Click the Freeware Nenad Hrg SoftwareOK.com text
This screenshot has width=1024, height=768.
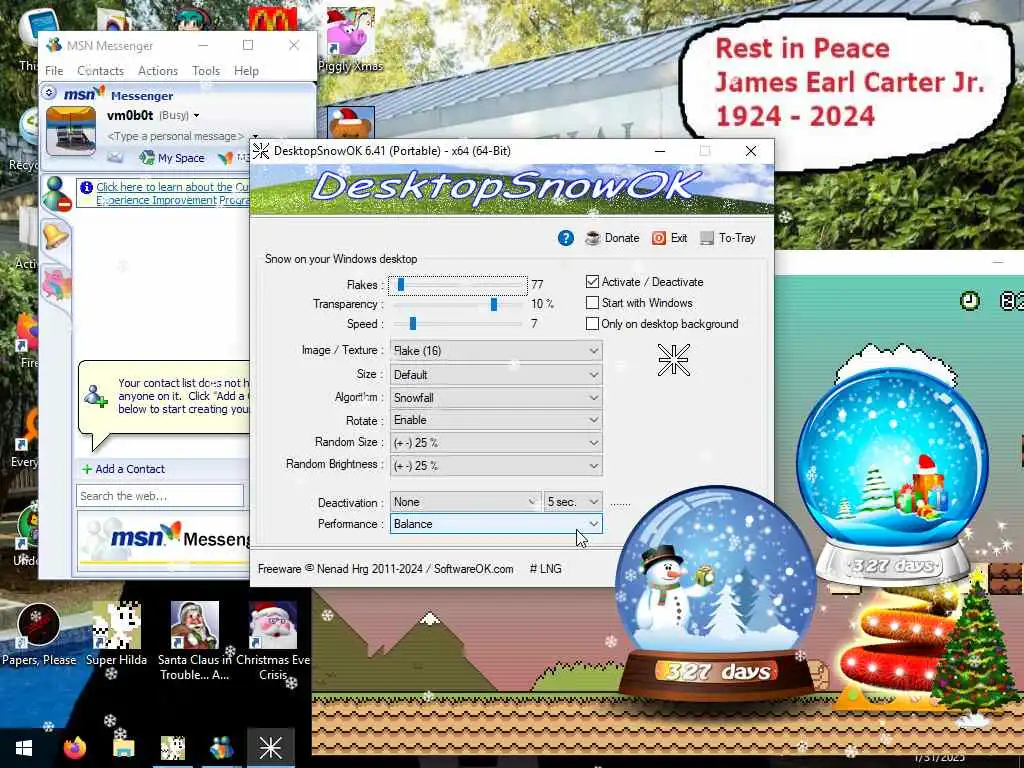click(385, 569)
